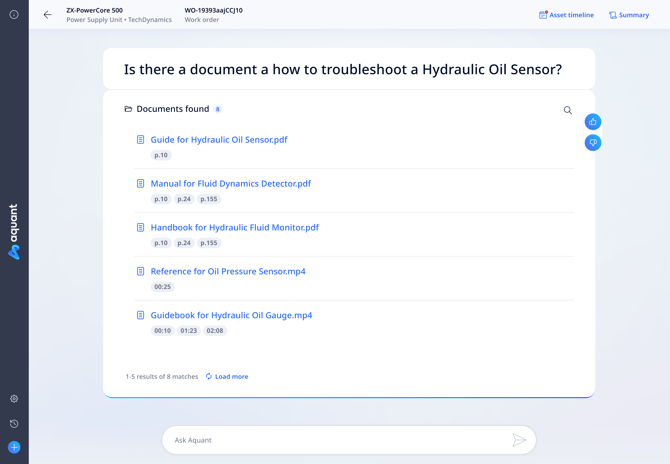Open the Asset timeline view
This screenshot has height=464, width=670.
[566, 15]
